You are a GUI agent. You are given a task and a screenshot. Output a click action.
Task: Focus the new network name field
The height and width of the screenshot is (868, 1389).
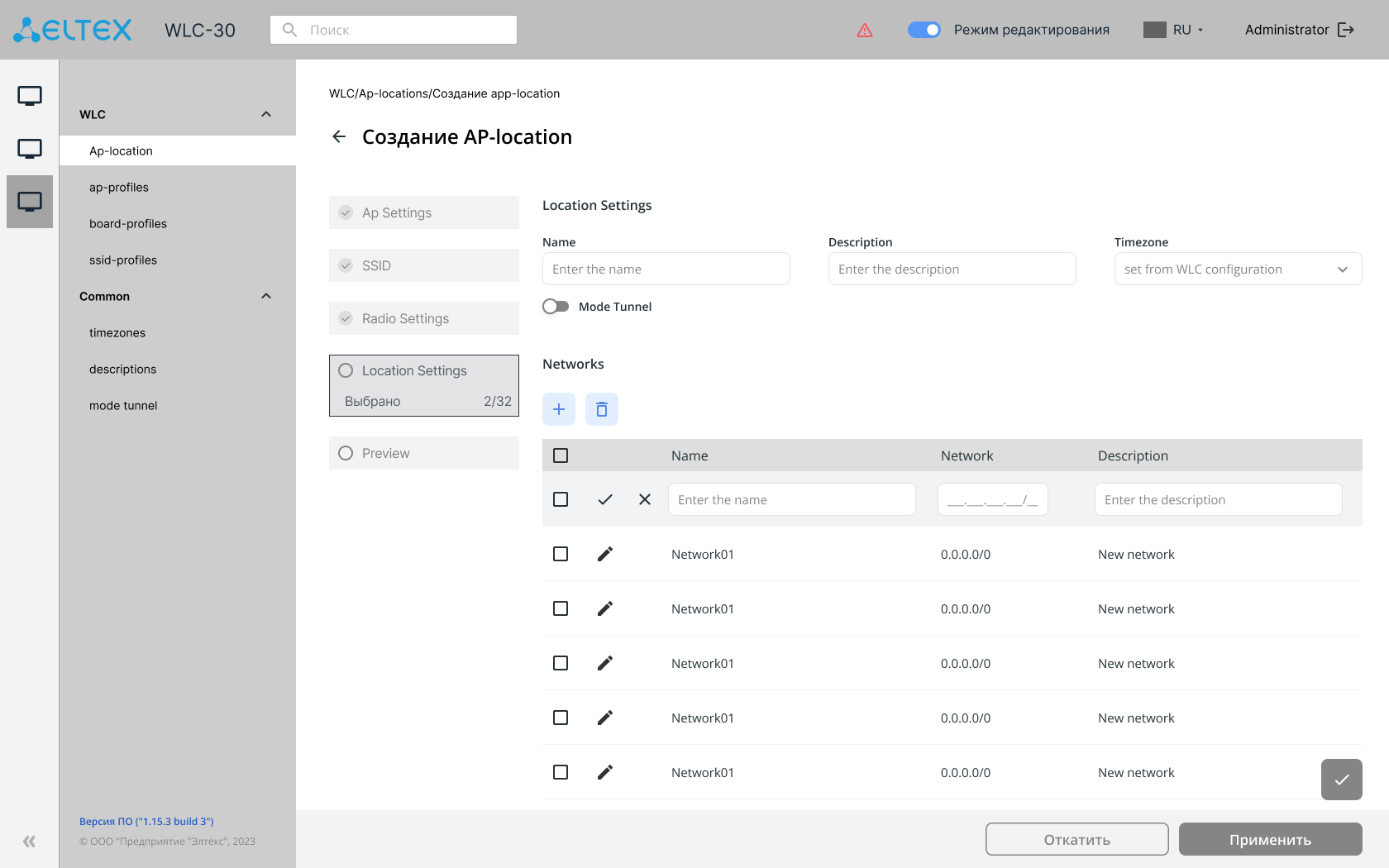tap(792, 499)
